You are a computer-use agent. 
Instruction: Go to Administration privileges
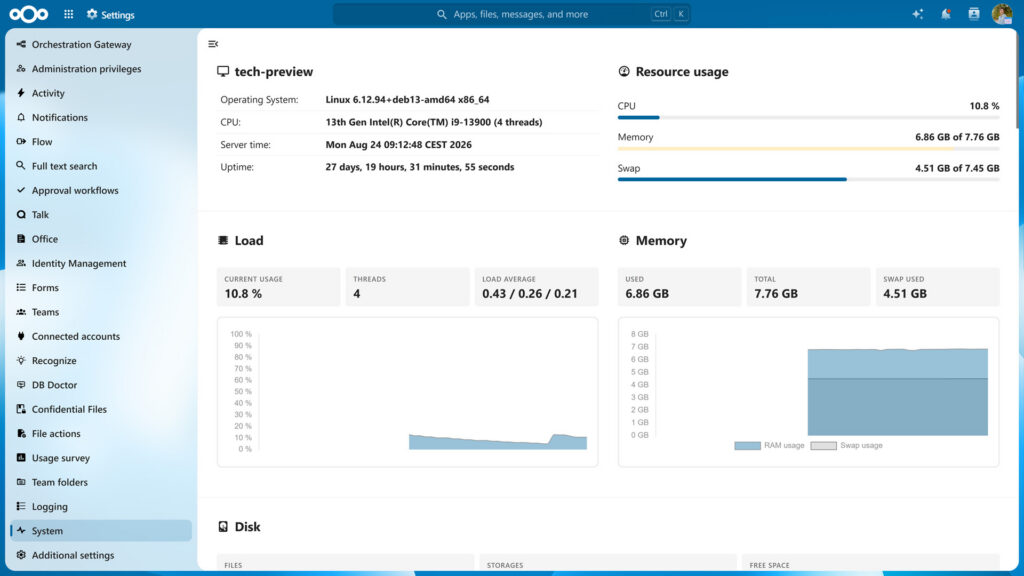101,69
